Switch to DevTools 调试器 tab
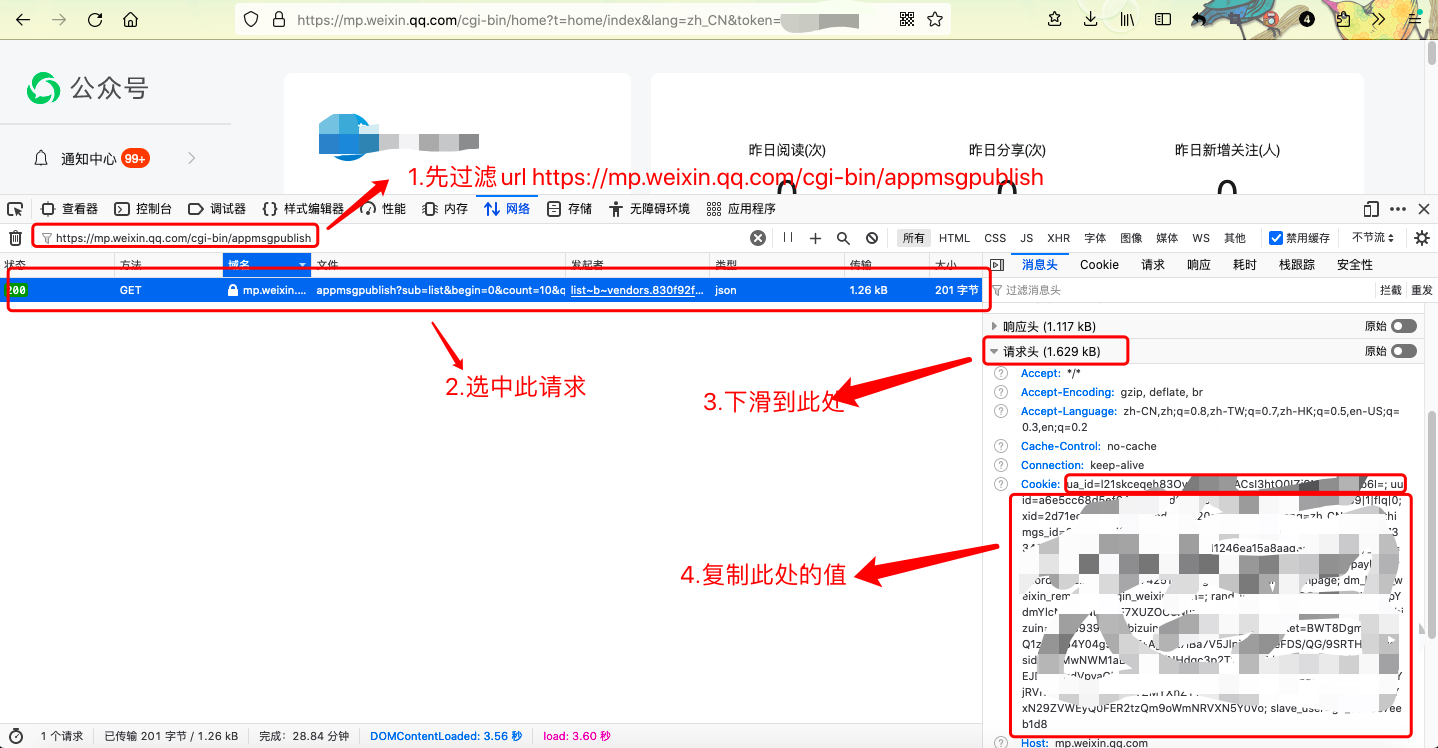Screen dimensions: 1438x748 pos(217,209)
